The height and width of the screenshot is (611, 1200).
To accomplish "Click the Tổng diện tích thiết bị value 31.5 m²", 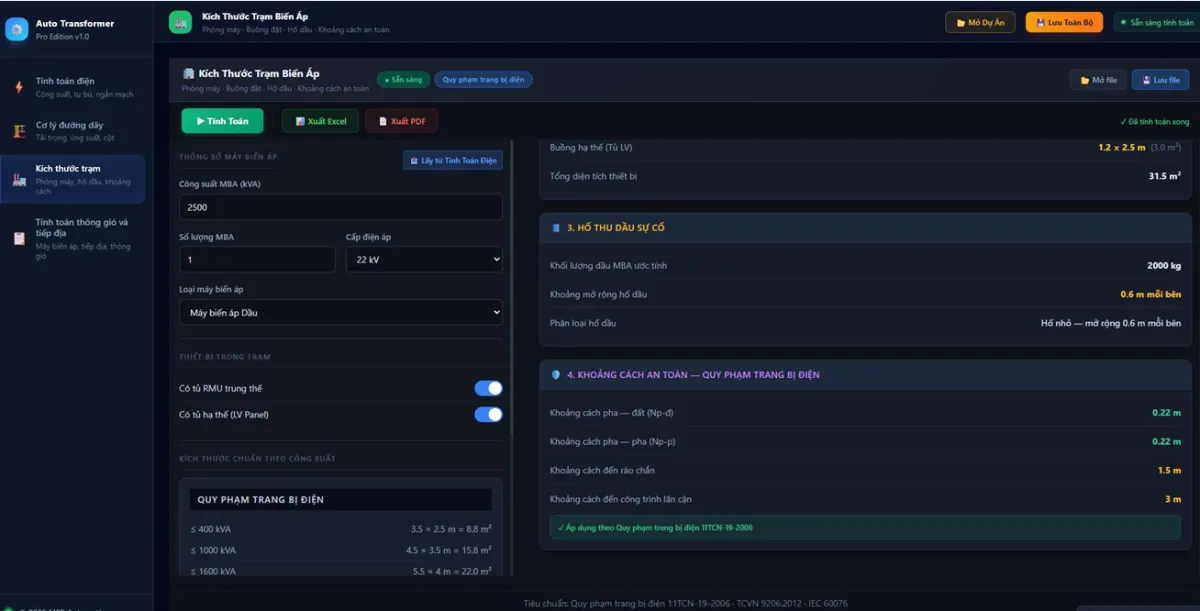I will click(1165, 176).
